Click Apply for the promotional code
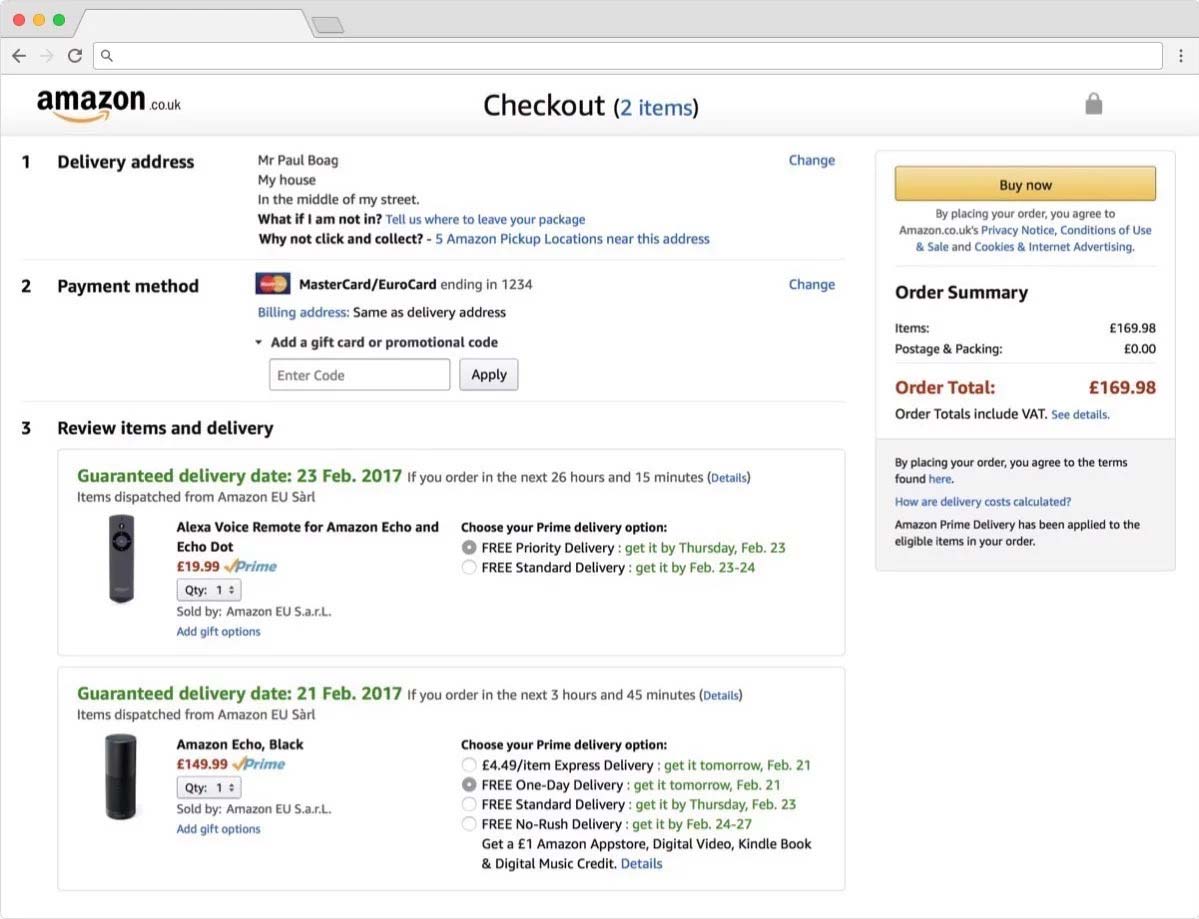The width and height of the screenshot is (1199, 919). coord(489,375)
